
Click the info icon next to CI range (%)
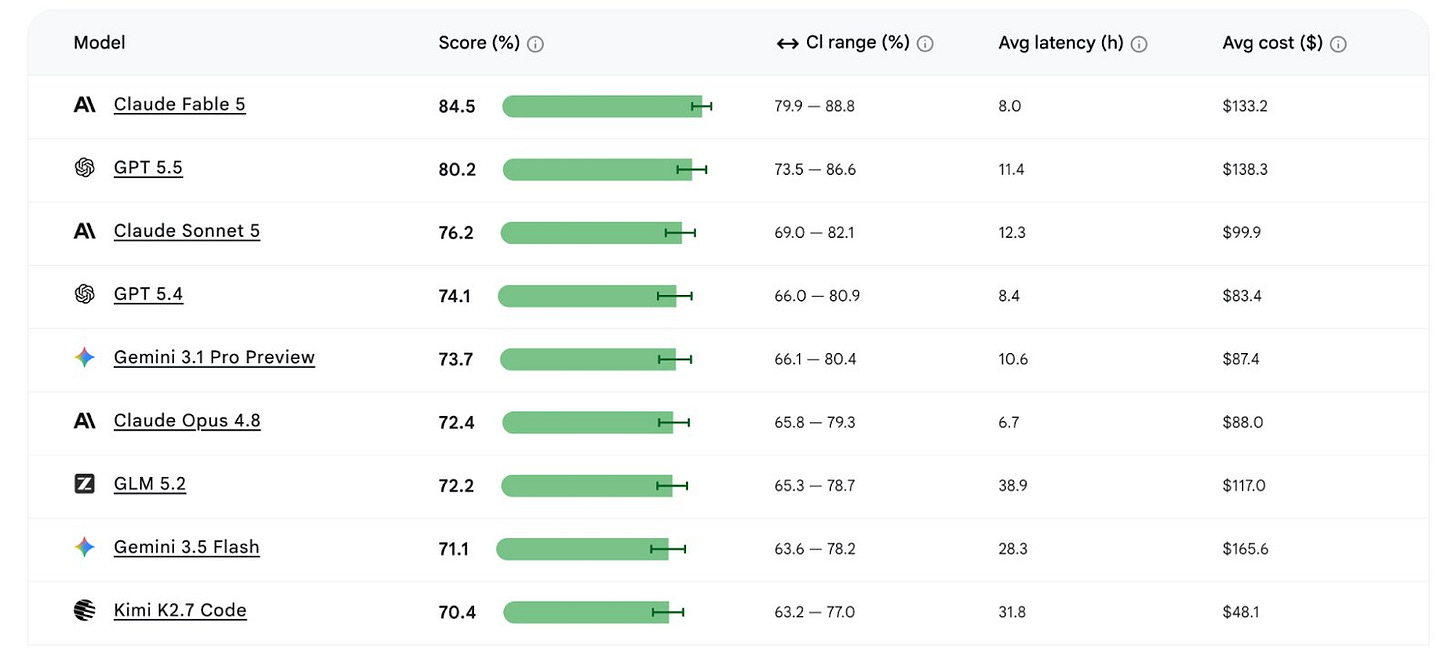[x=925, y=44]
